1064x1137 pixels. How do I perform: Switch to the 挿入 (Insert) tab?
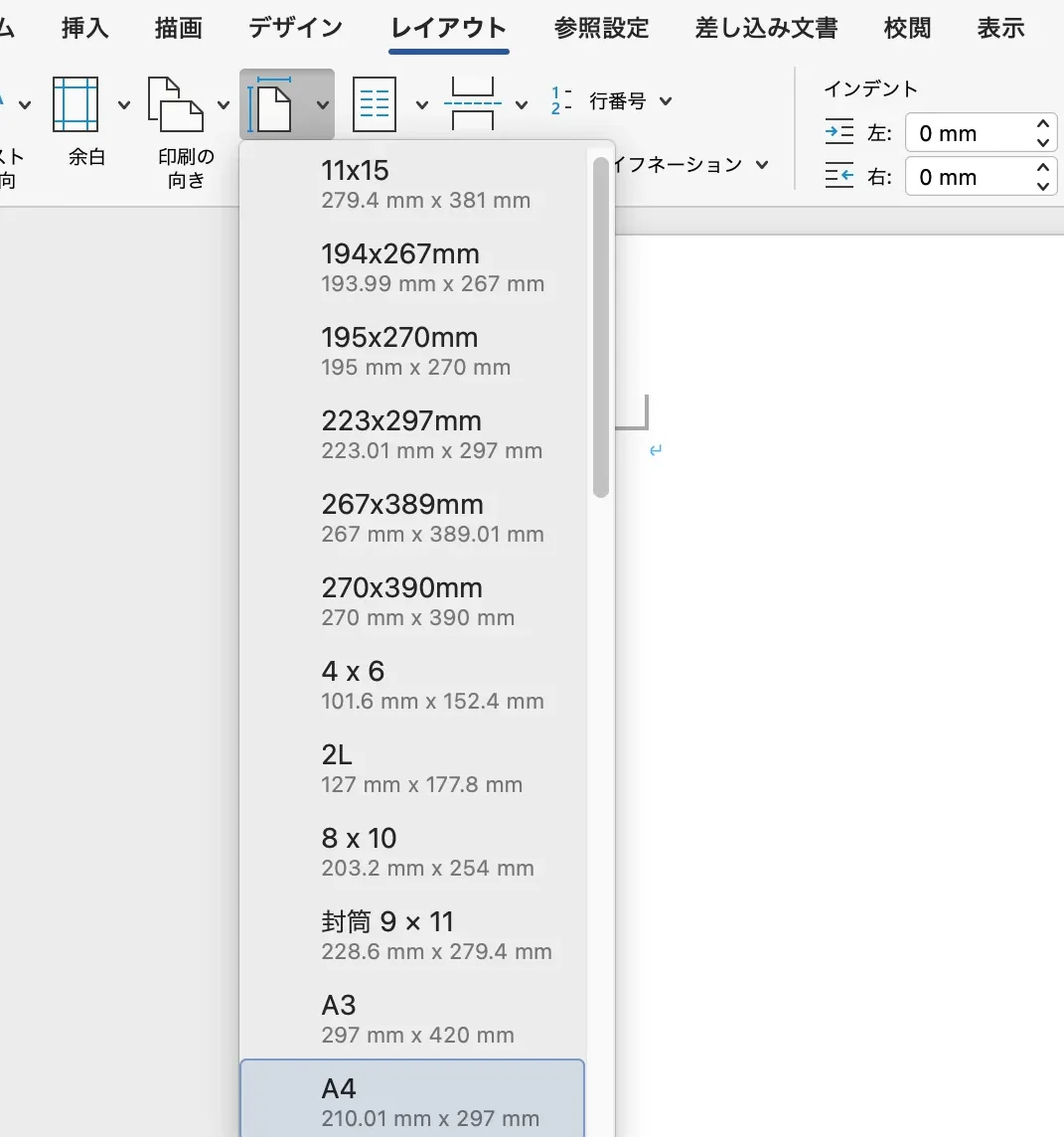tap(85, 28)
